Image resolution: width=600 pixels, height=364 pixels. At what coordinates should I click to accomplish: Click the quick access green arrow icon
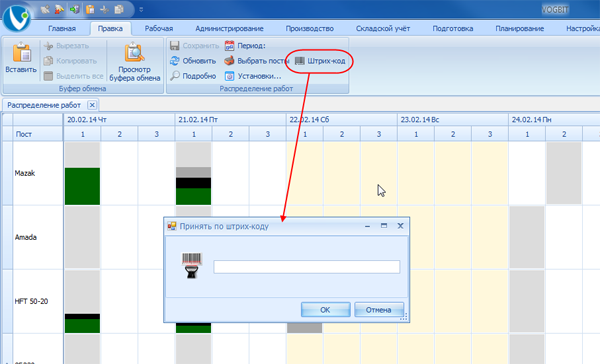click(75, 10)
